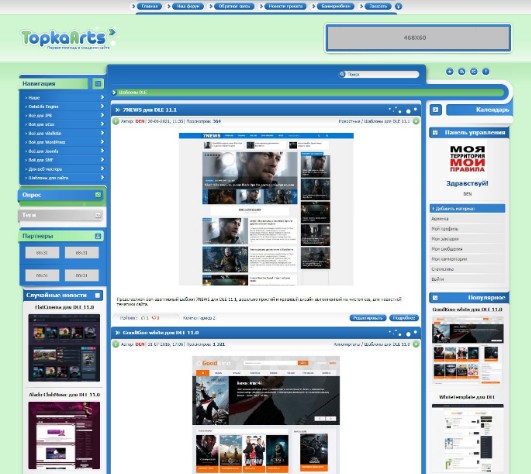Image resolution: width=531 pixels, height=474 pixels.
Task: Click the Добавить материал panel link
Action: pos(467,209)
